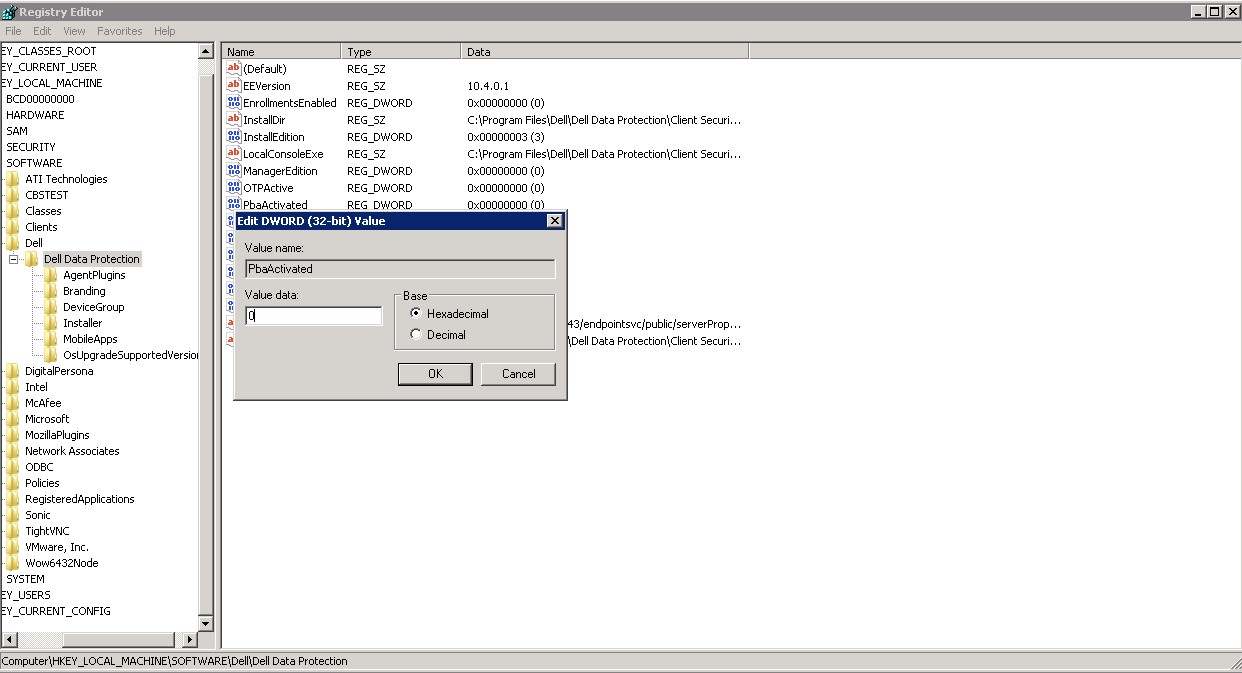Click the AgentPlugins folder icon
Image resolution: width=1242 pixels, height=673 pixels.
point(51,275)
